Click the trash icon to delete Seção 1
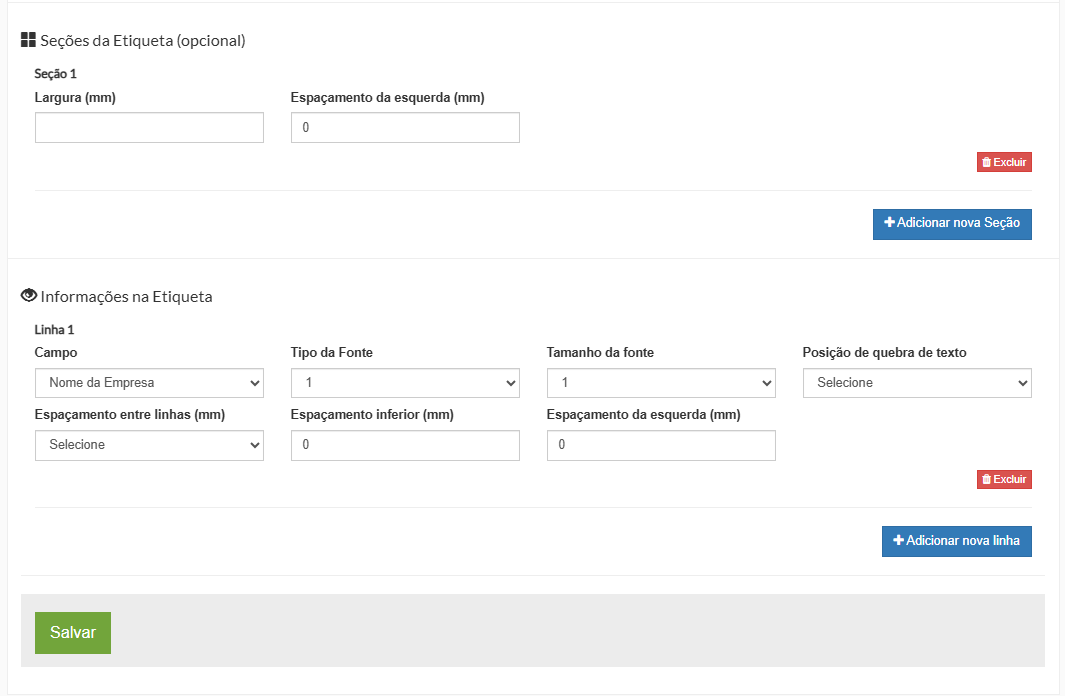Screen dimensions: 1065x696 (x=986, y=162)
